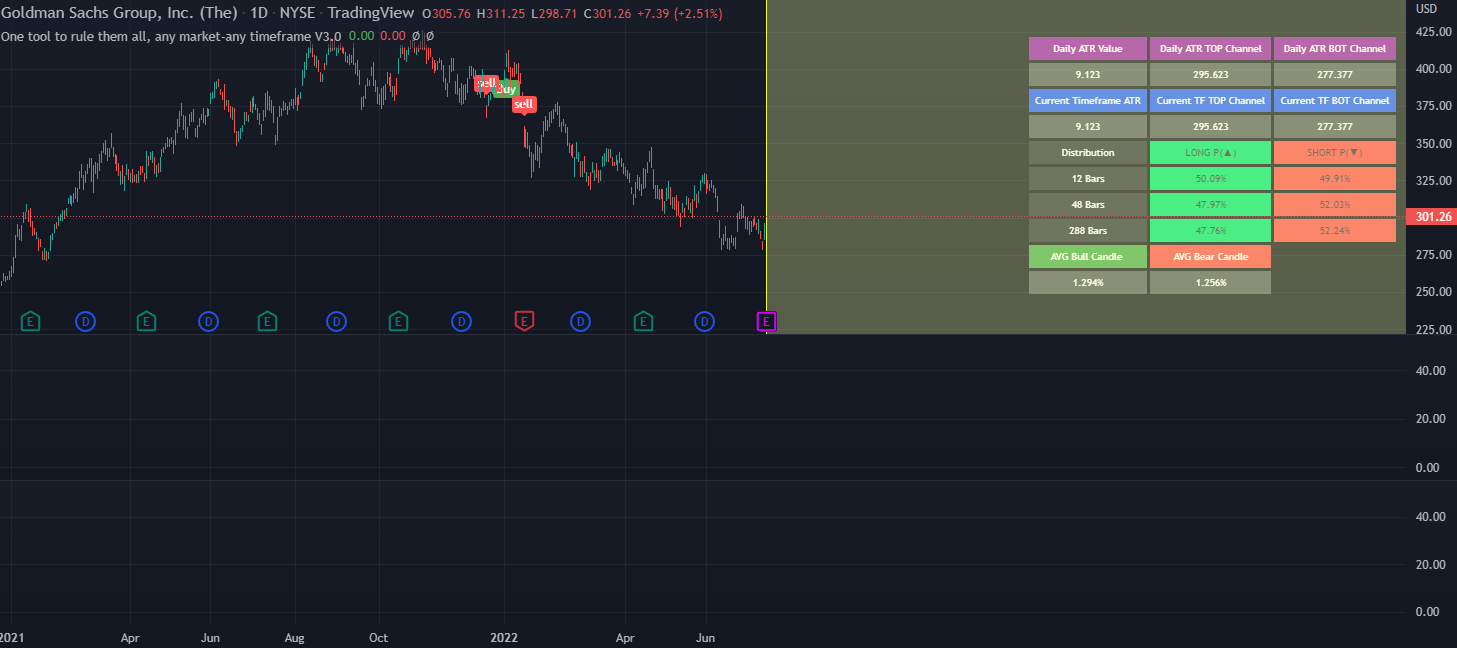Viewport: 1457px width, 648px height.
Task: Open the dividend D marker at June 2022
Action: point(705,321)
